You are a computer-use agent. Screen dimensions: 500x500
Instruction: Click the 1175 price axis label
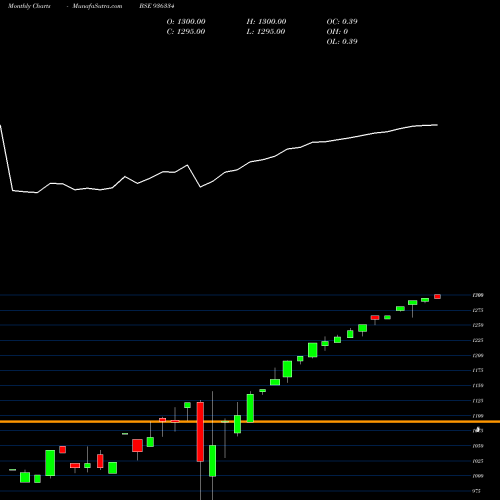478,370
